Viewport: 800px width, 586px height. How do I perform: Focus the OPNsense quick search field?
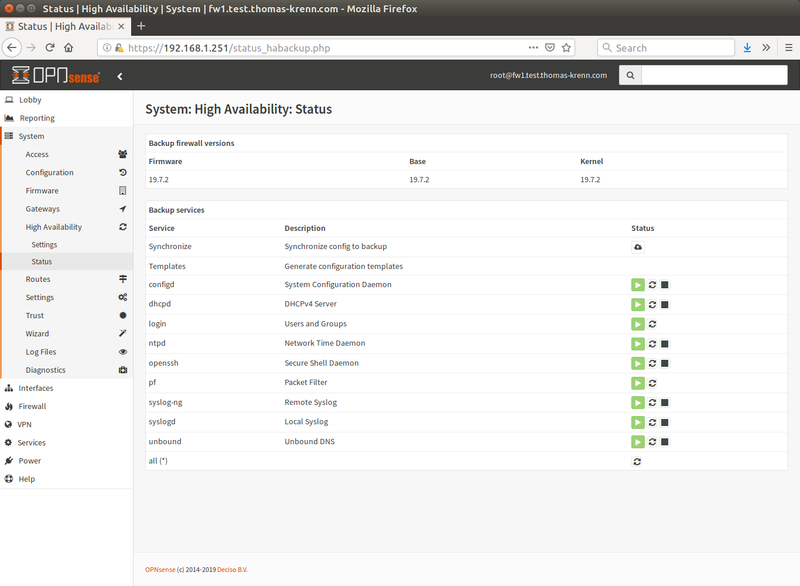pos(714,75)
